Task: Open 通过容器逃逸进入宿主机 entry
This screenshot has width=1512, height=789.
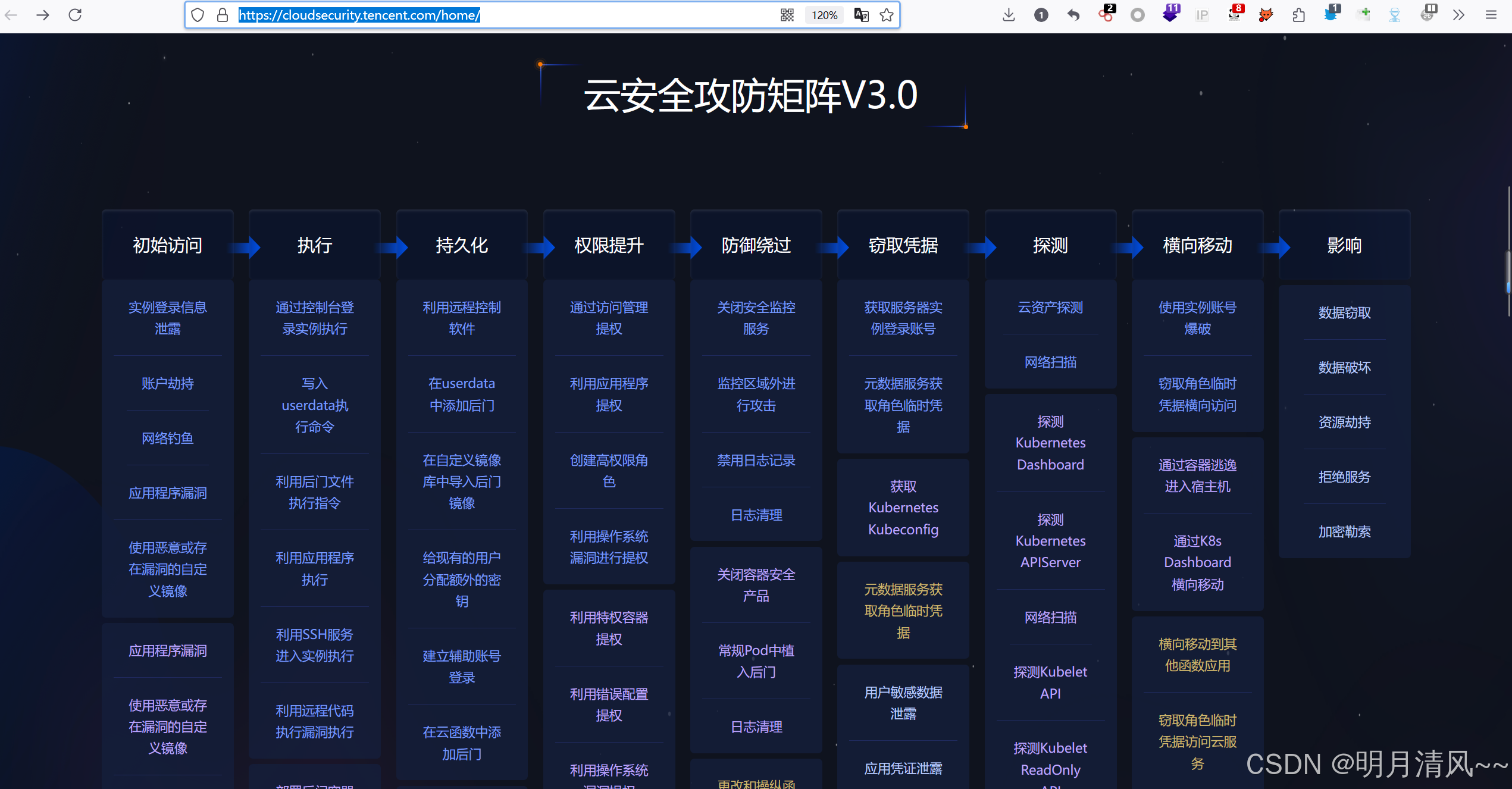Action: point(1198,476)
